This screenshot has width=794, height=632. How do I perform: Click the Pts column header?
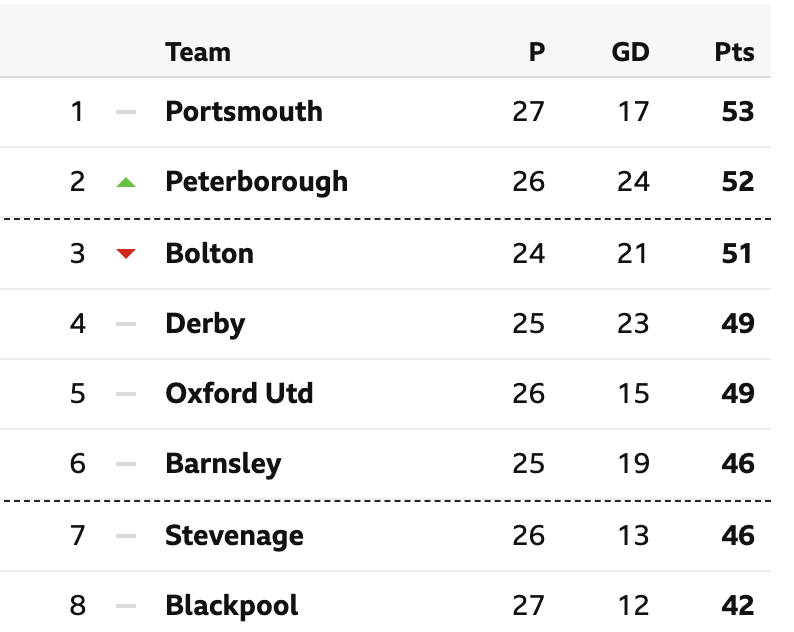coord(734,52)
